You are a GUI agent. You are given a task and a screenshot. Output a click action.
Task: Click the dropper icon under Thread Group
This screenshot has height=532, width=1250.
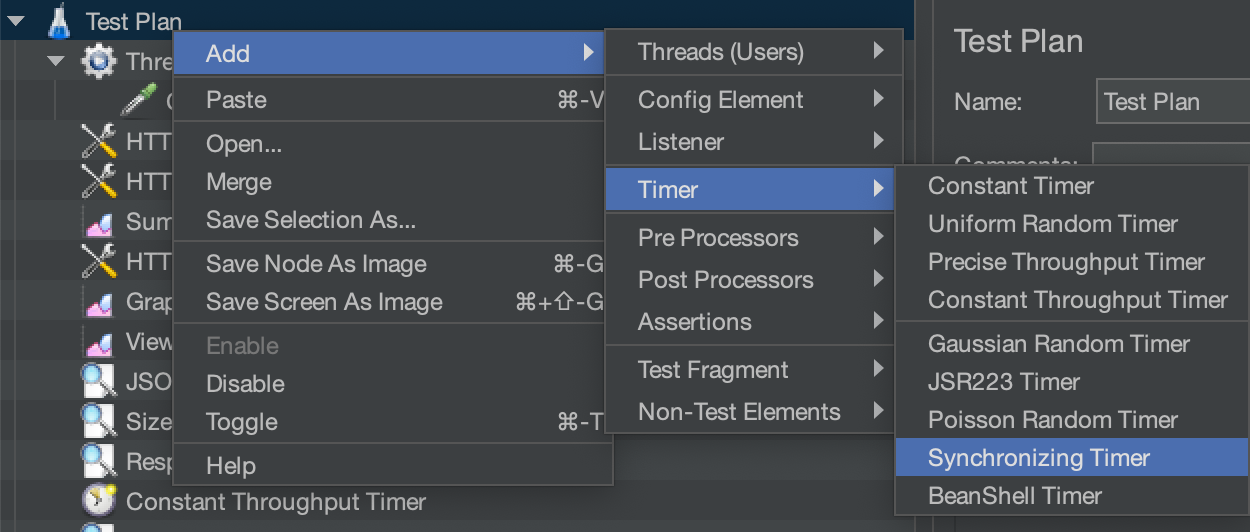136,100
